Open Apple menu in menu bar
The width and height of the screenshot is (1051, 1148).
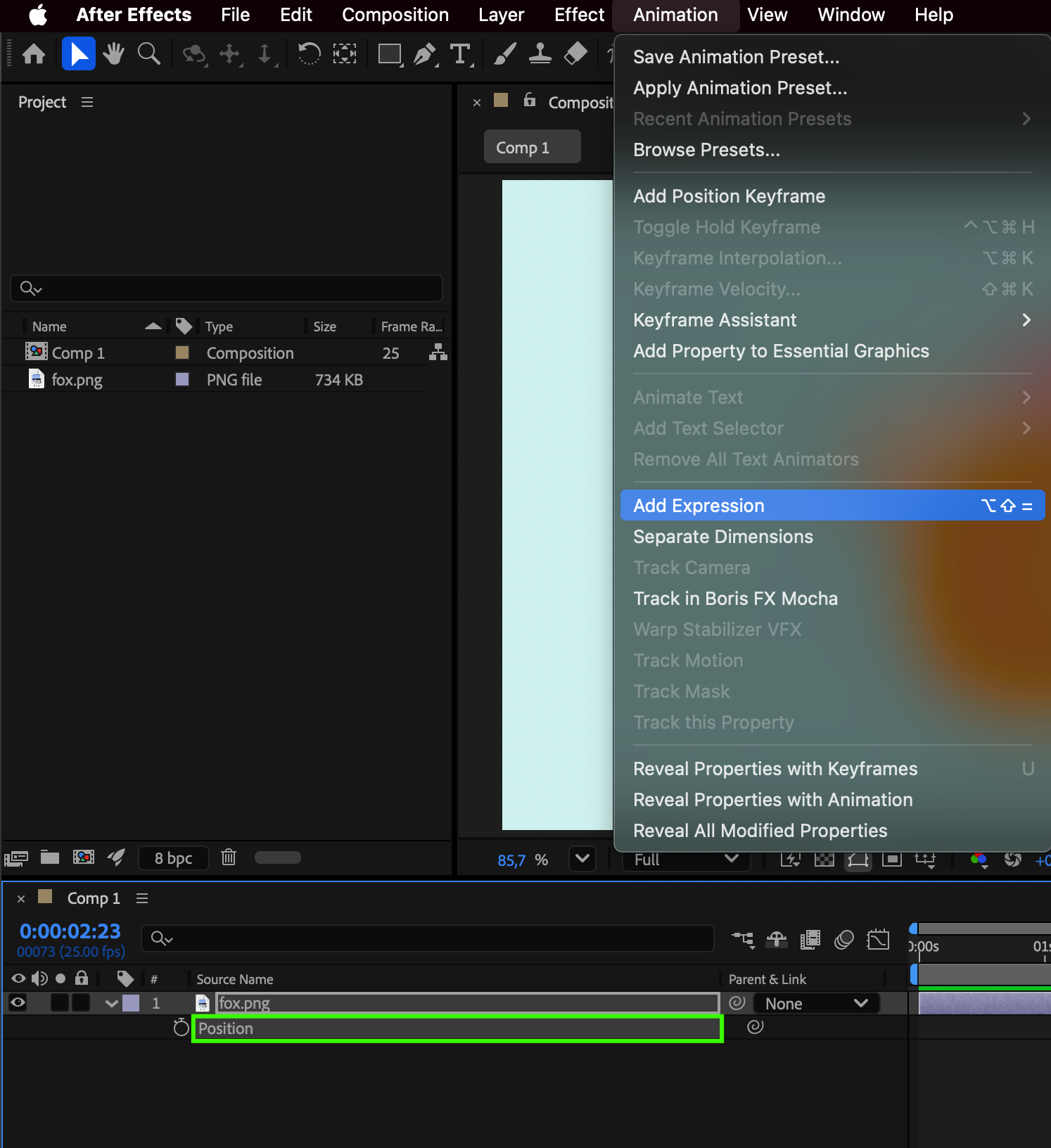click(x=38, y=15)
